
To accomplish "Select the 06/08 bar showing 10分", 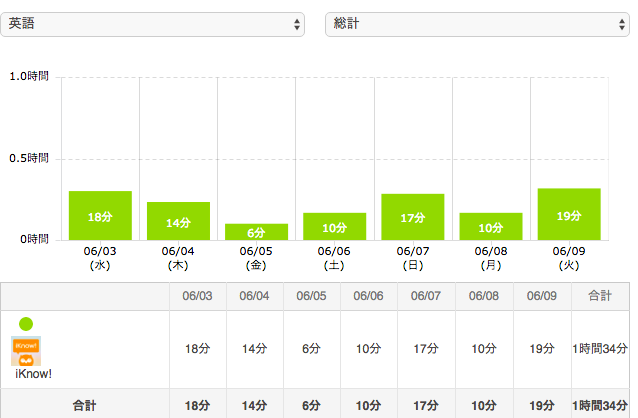I will pos(490,226).
